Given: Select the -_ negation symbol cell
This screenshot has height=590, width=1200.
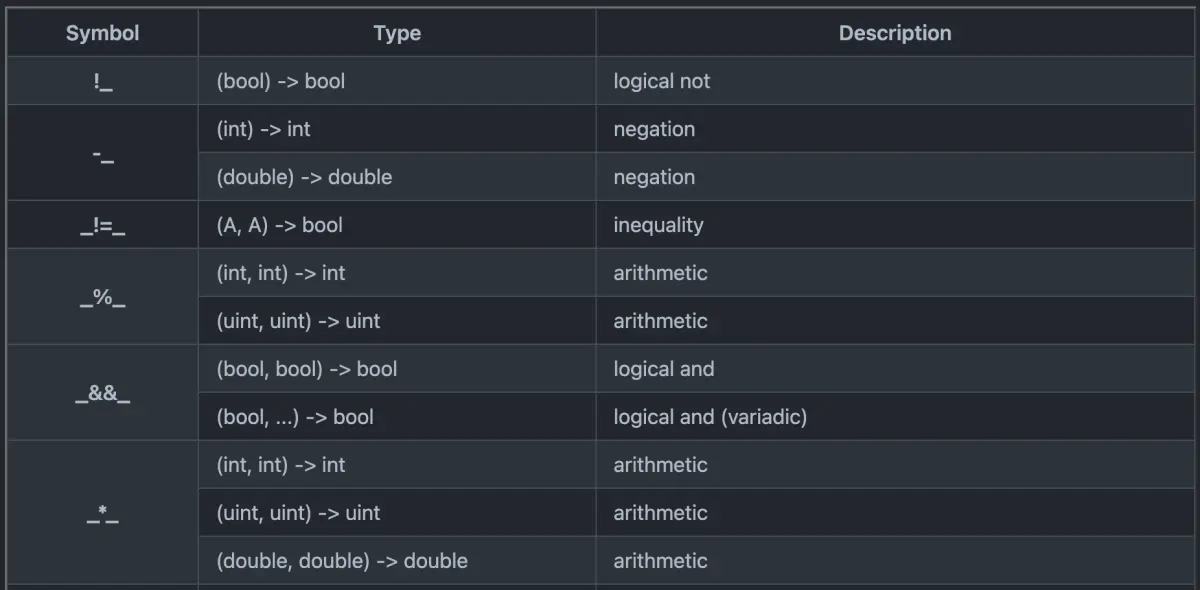Looking at the screenshot, I should pyautogui.click(x=102, y=153).
